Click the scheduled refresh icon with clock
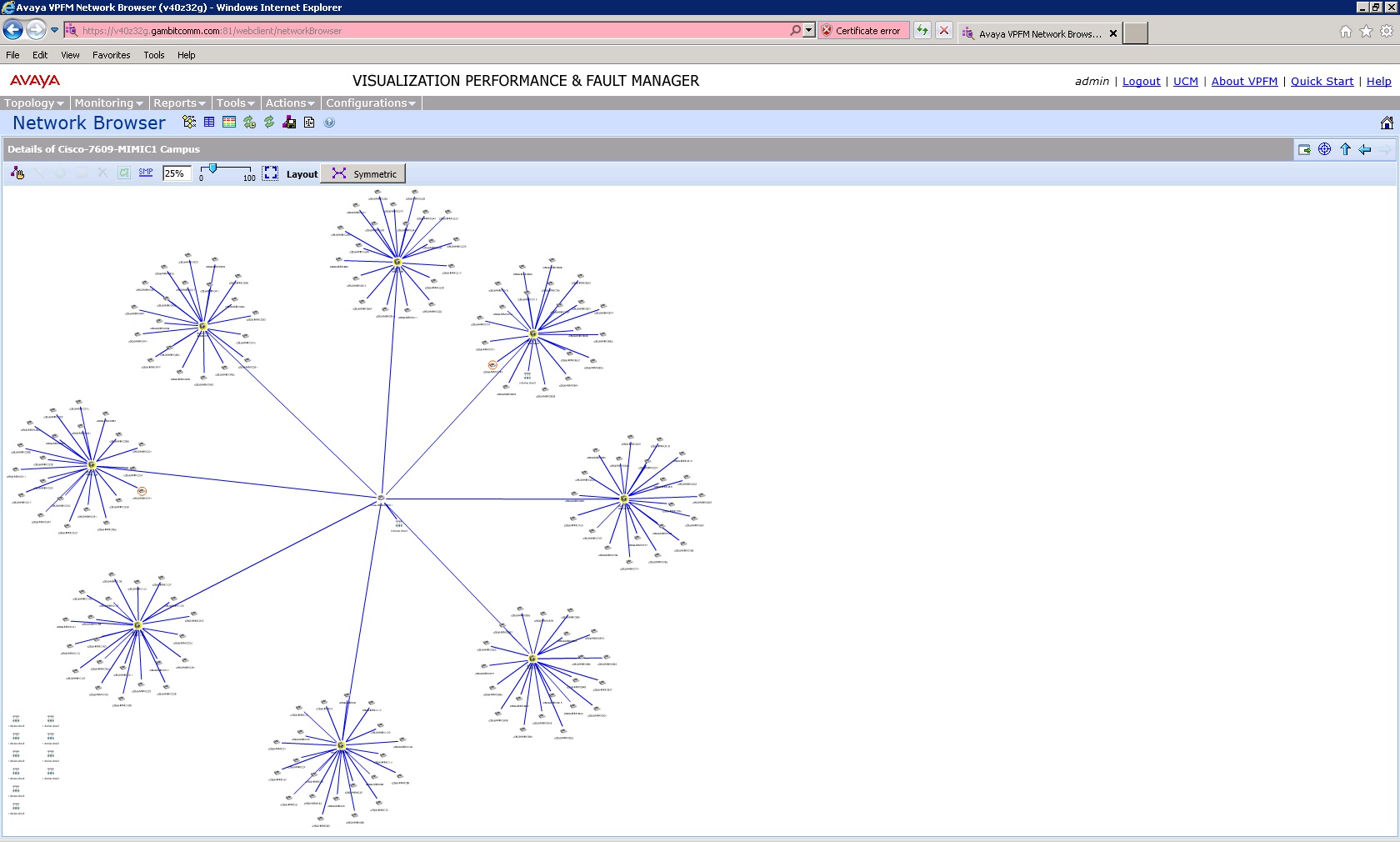 (248, 123)
